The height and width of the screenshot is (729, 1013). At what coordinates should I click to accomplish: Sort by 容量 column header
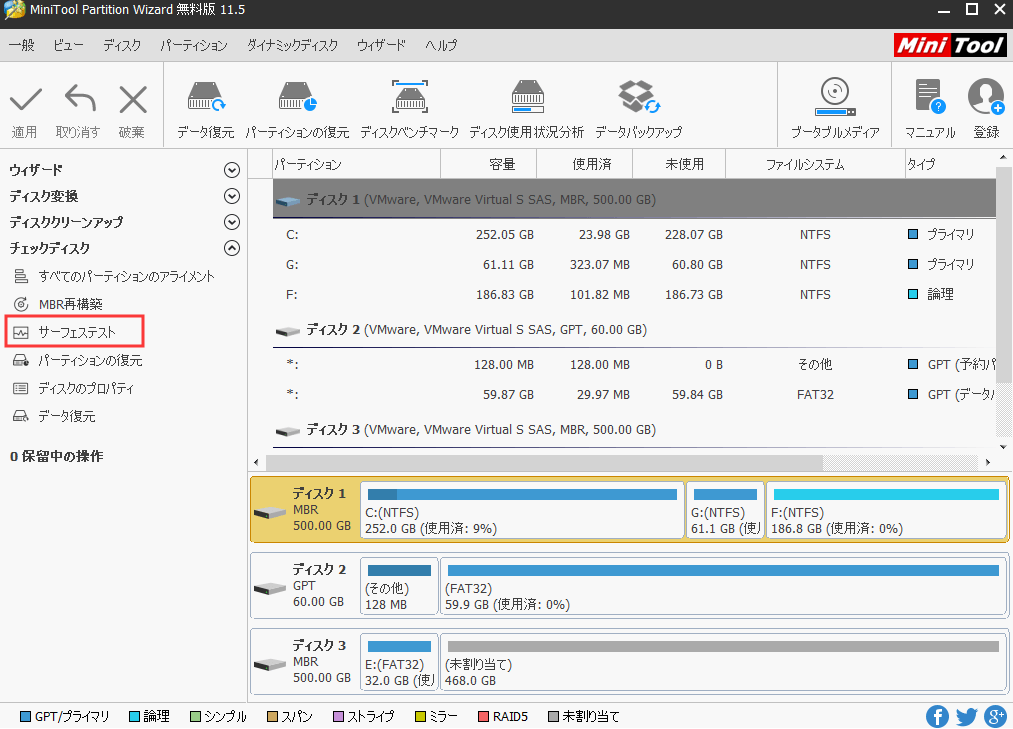pos(488,164)
